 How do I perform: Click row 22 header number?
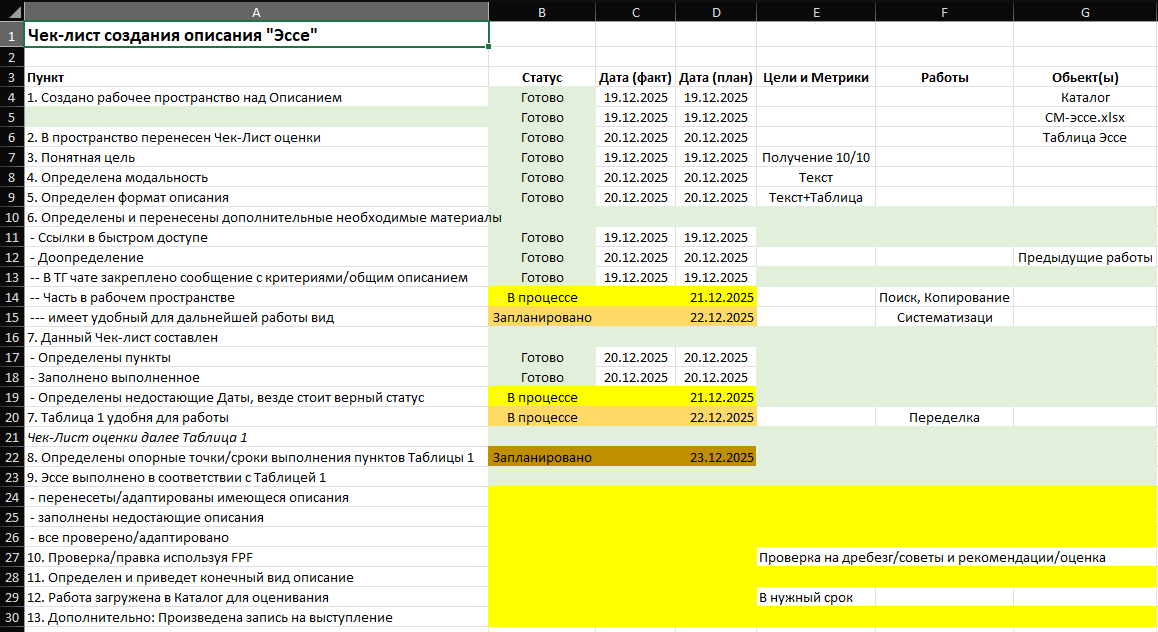pos(11,457)
